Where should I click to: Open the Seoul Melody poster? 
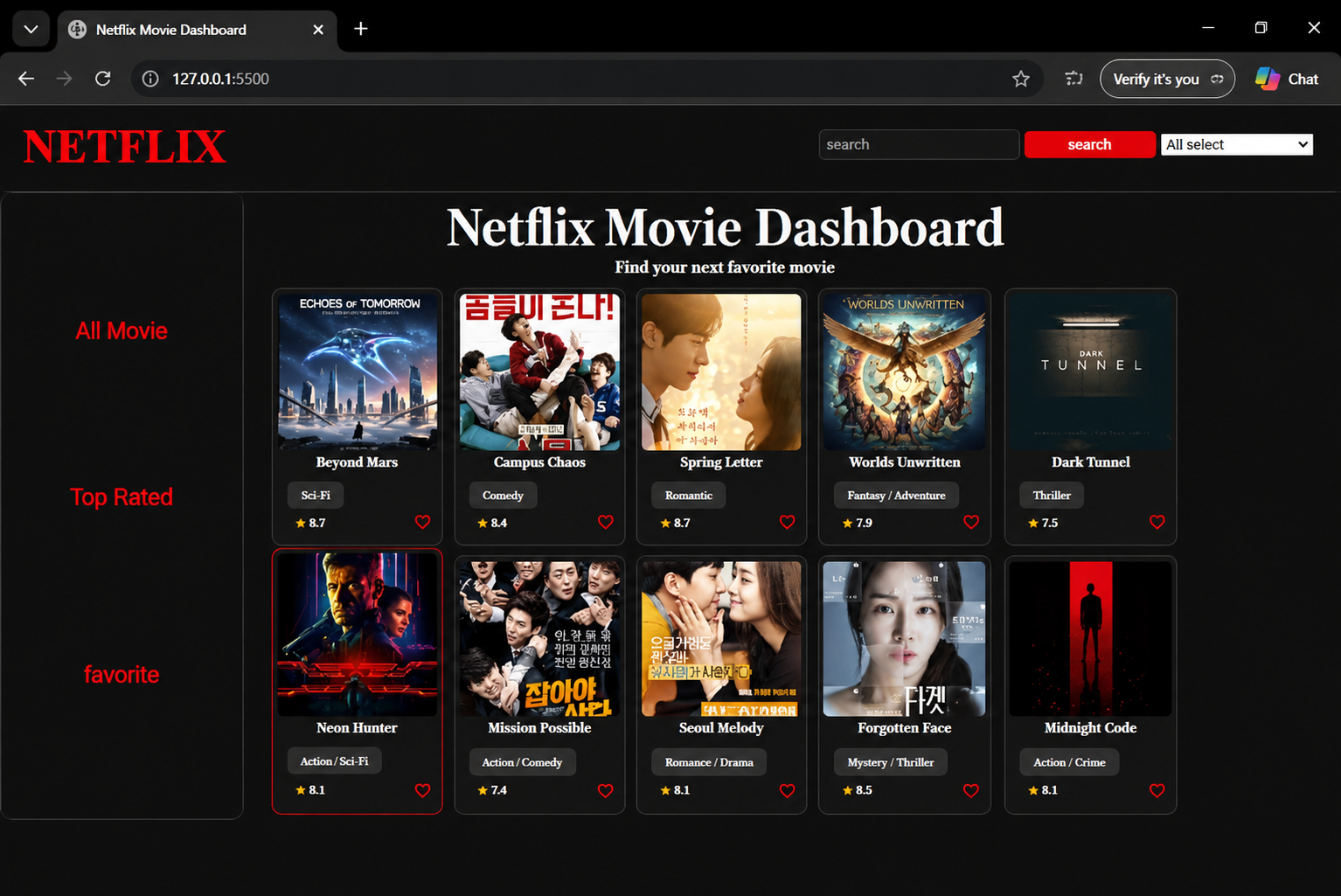(721, 639)
